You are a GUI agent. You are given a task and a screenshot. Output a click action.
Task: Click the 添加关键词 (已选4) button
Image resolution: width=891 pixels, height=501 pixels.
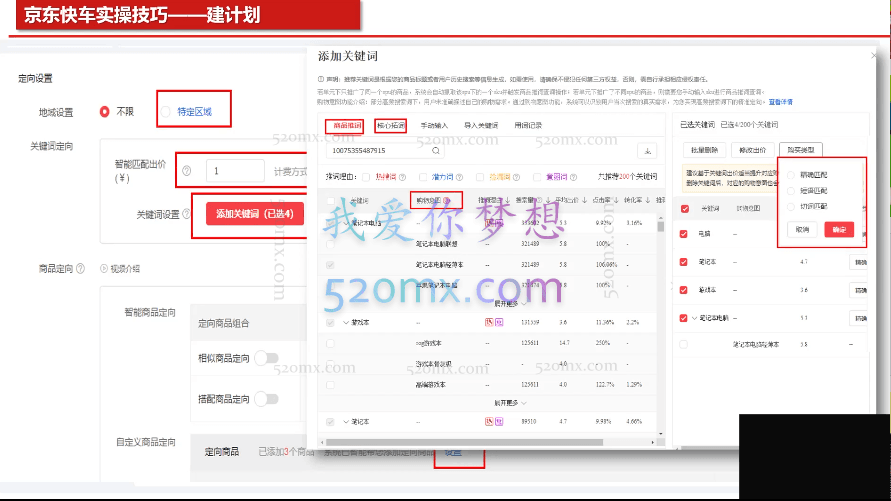[254, 214]
